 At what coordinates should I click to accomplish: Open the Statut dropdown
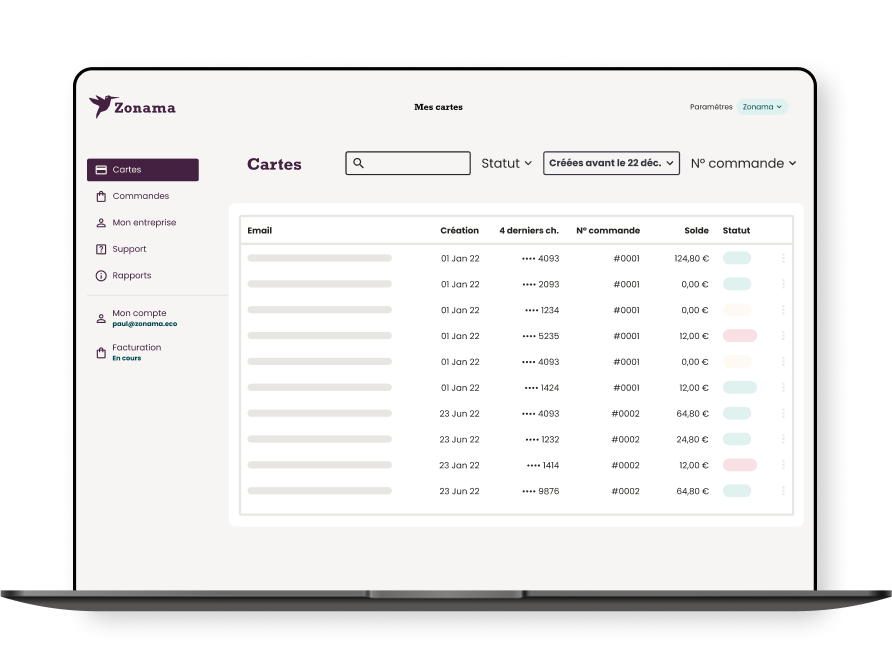(x=506, y=162)
